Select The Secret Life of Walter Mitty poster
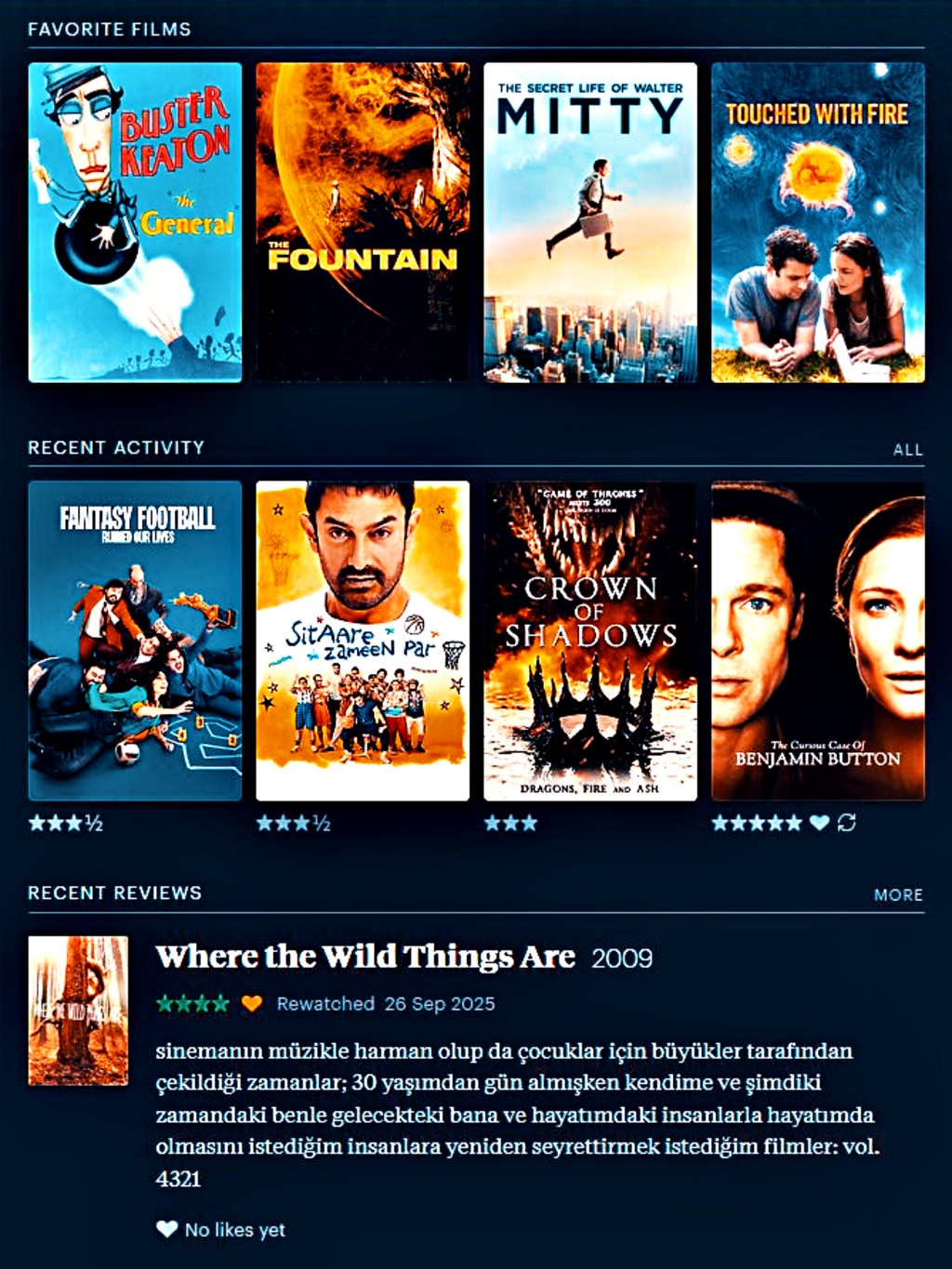Screen dimensions: 952x1269 (x=590, y=222)
